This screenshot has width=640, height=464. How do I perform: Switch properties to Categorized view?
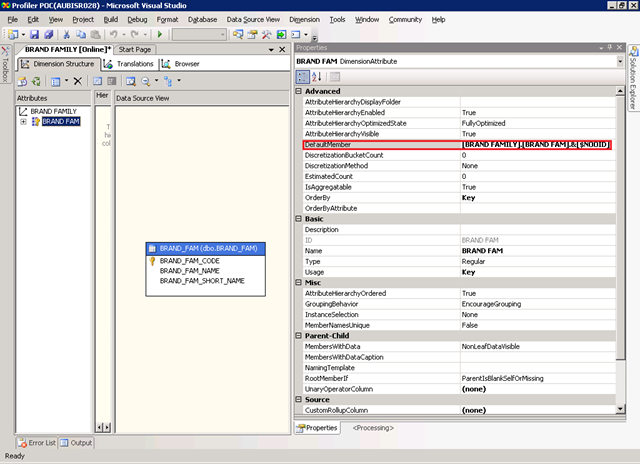click(x=302, y=77)
